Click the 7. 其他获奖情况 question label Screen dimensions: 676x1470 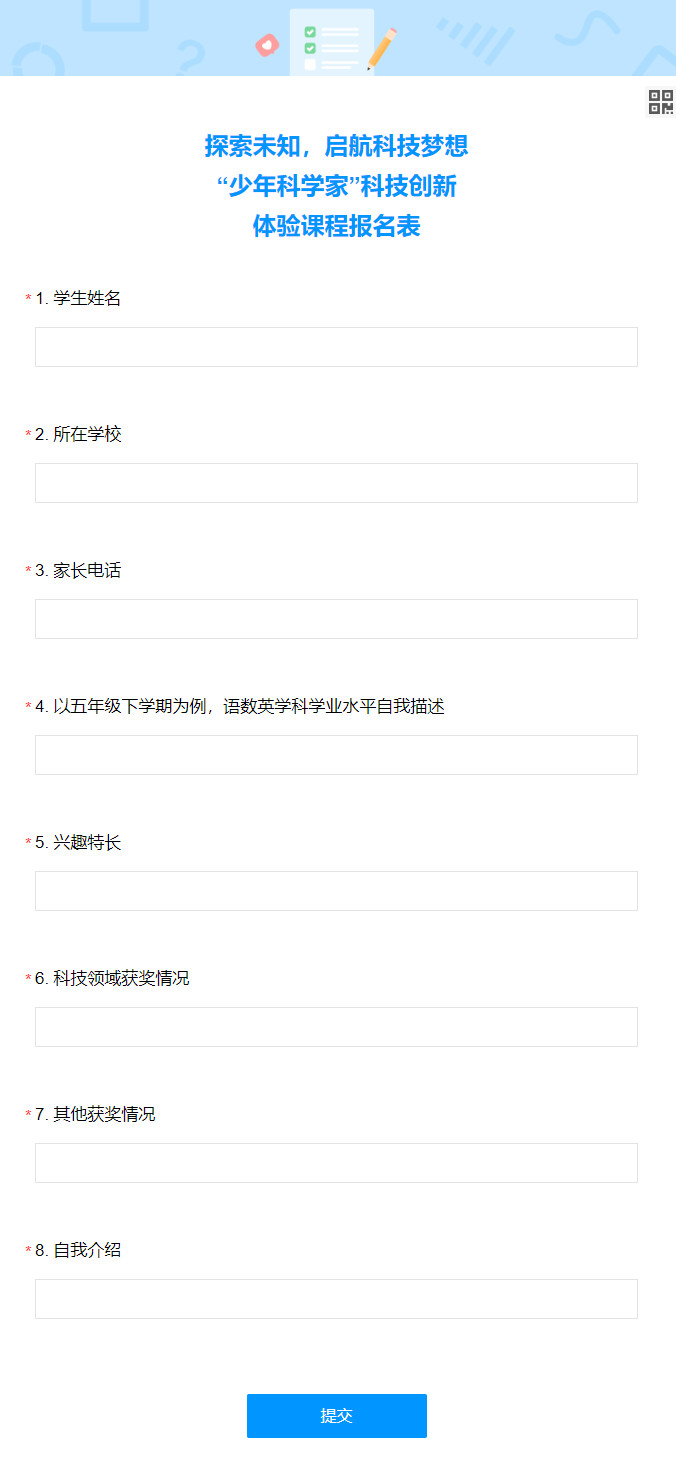pos(95,1114)
